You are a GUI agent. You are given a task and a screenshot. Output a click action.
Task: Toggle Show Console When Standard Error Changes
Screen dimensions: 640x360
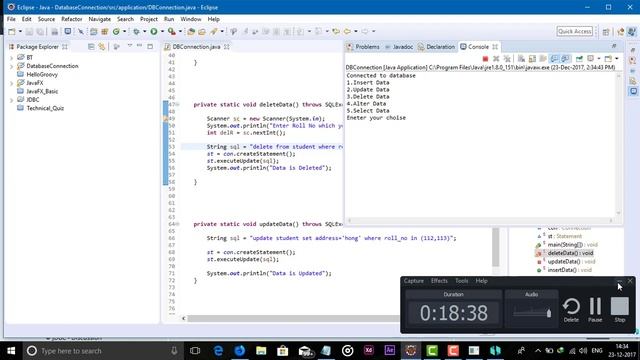[565, 59]
